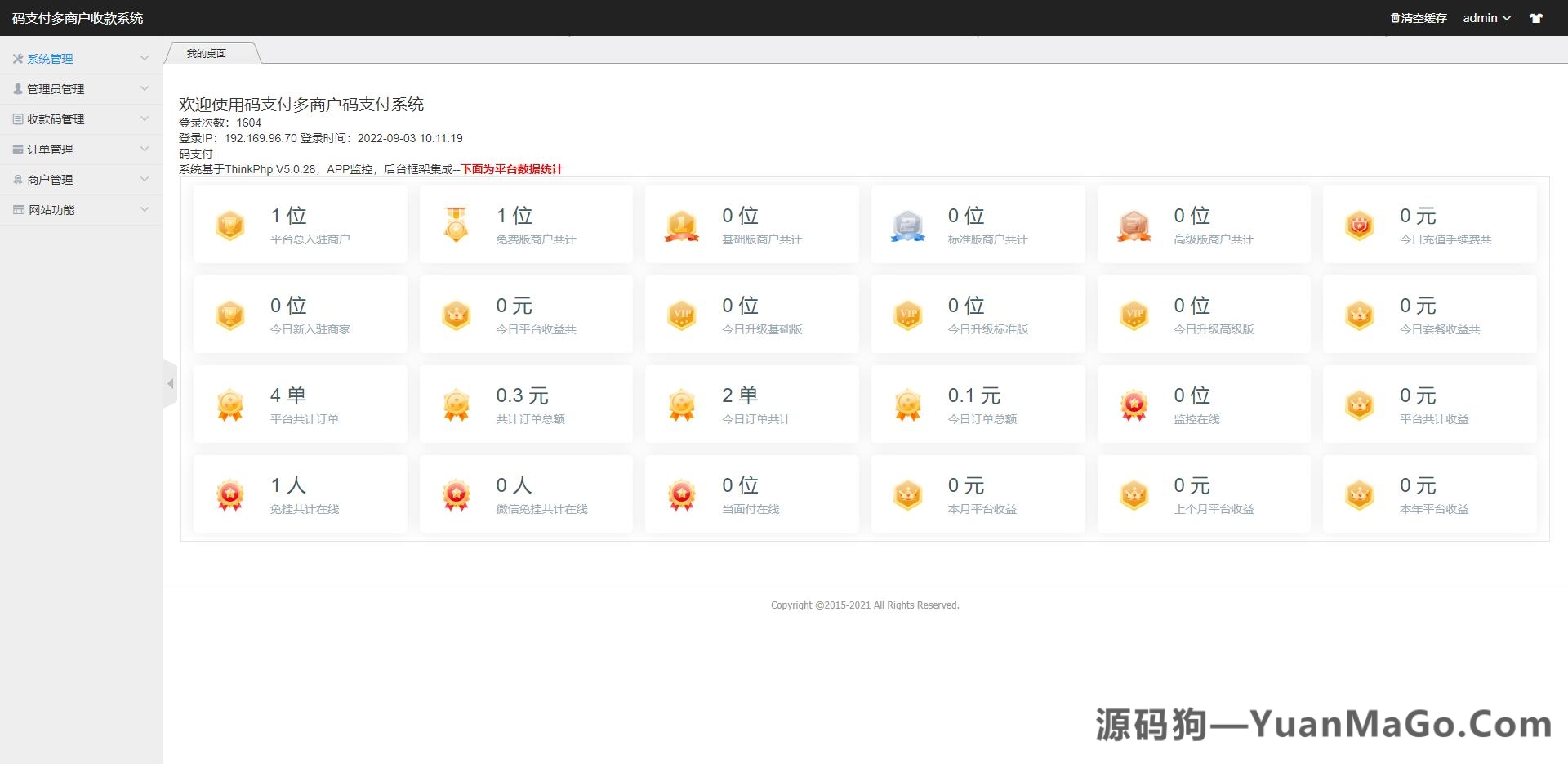Select the wrench icon beside 系统管理
Image resolution: width=1568 pixels, height=764 pixels.
click(17, 58)
